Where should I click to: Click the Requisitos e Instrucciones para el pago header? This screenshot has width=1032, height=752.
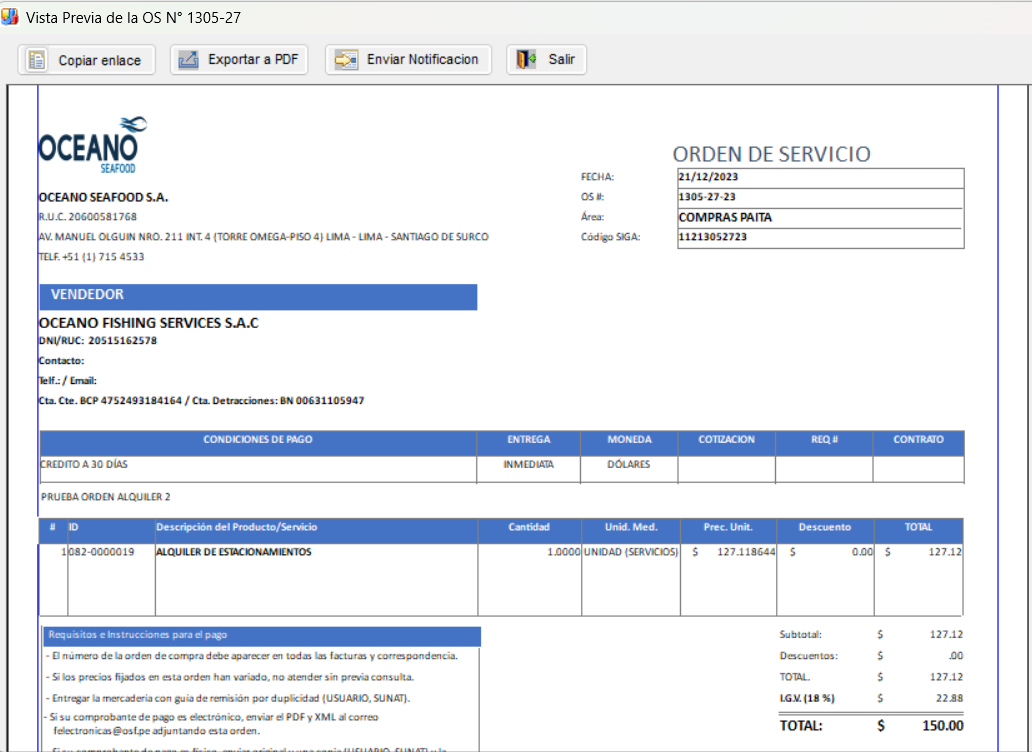pyautogui.click(x=262, y=635)
